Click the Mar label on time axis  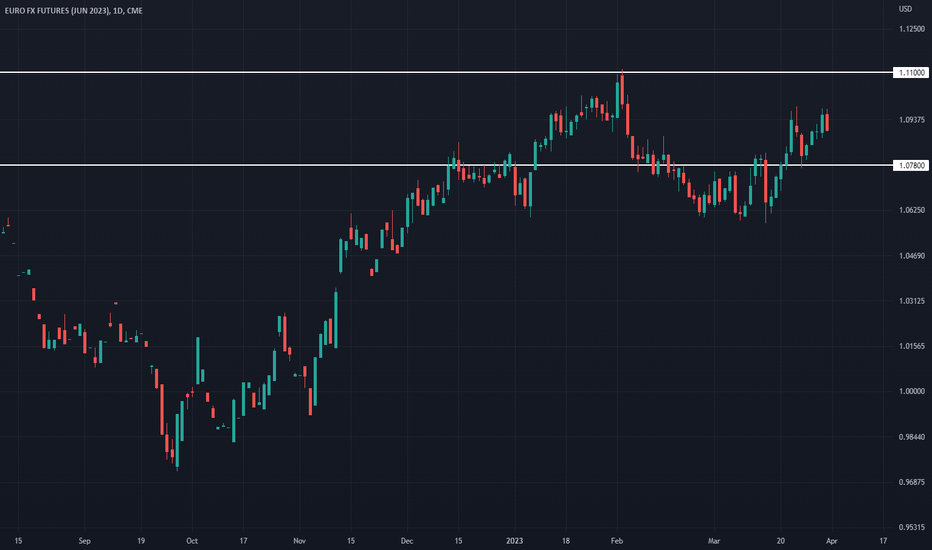tap(714, 541)
